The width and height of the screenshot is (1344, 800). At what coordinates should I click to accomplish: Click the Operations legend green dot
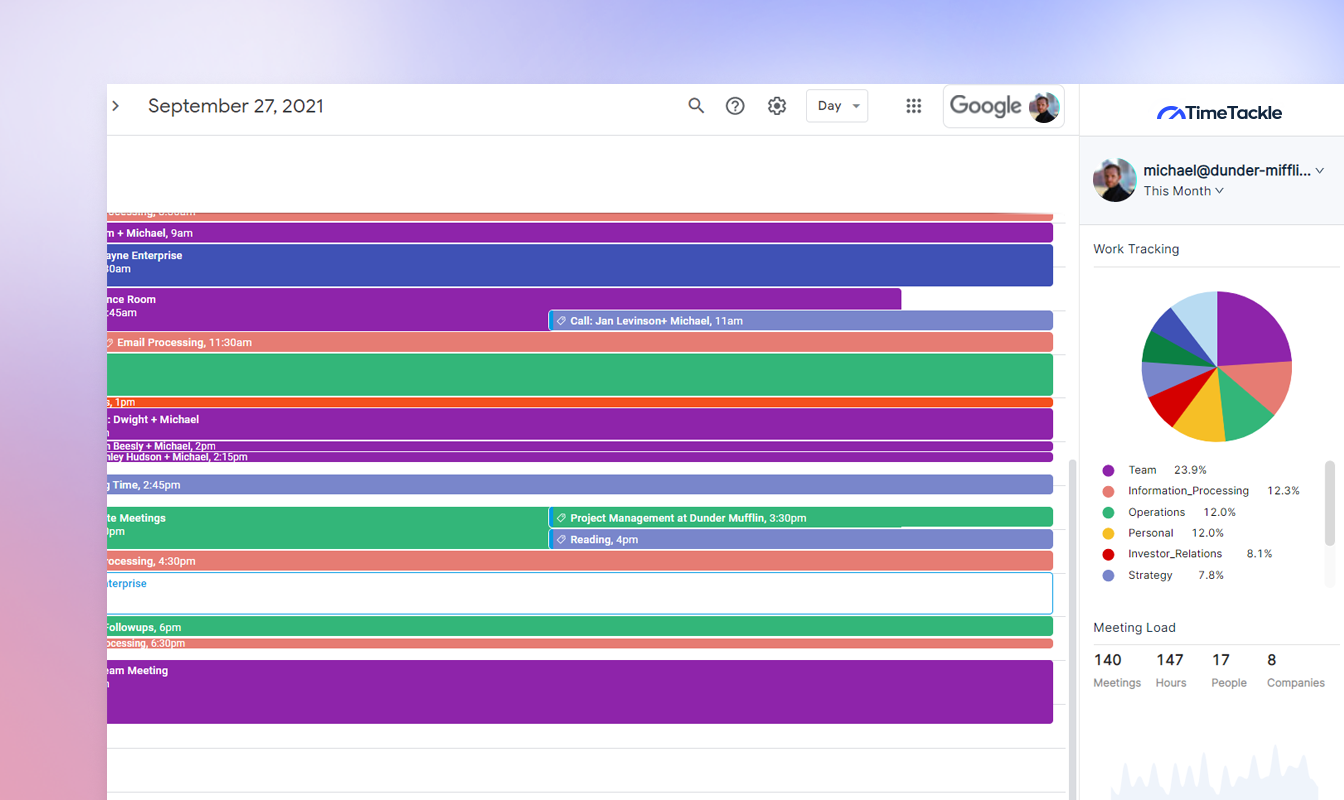point(1108,512)
